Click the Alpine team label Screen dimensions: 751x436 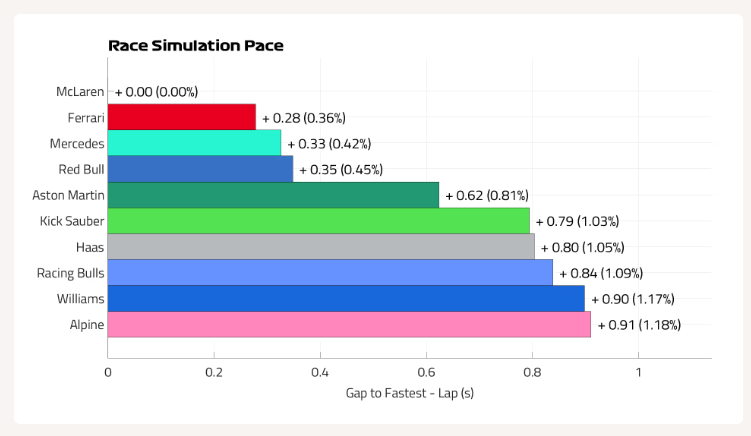click(87, 325)
